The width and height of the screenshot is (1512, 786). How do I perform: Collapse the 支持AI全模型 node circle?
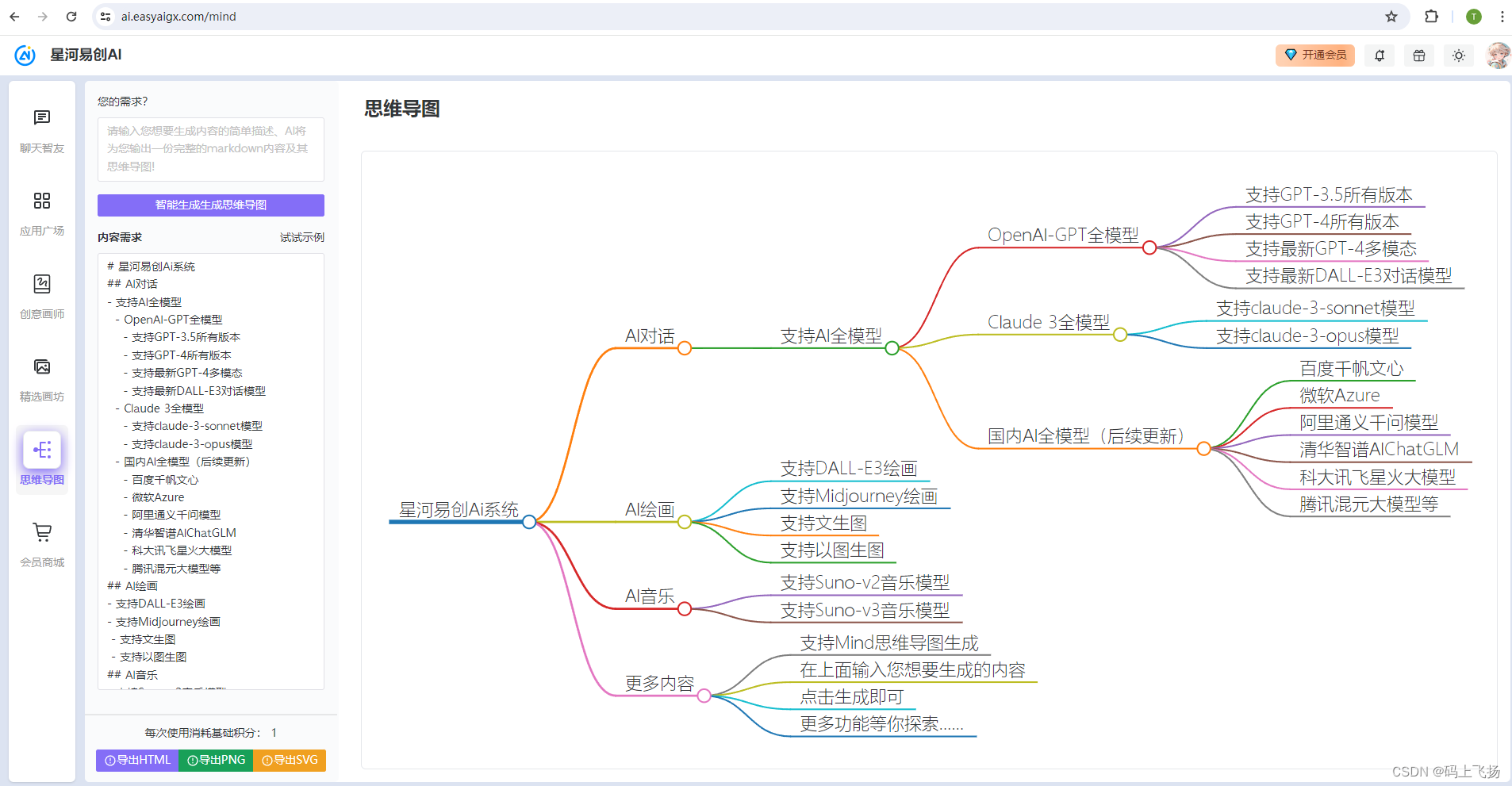[x=892, y=348]
